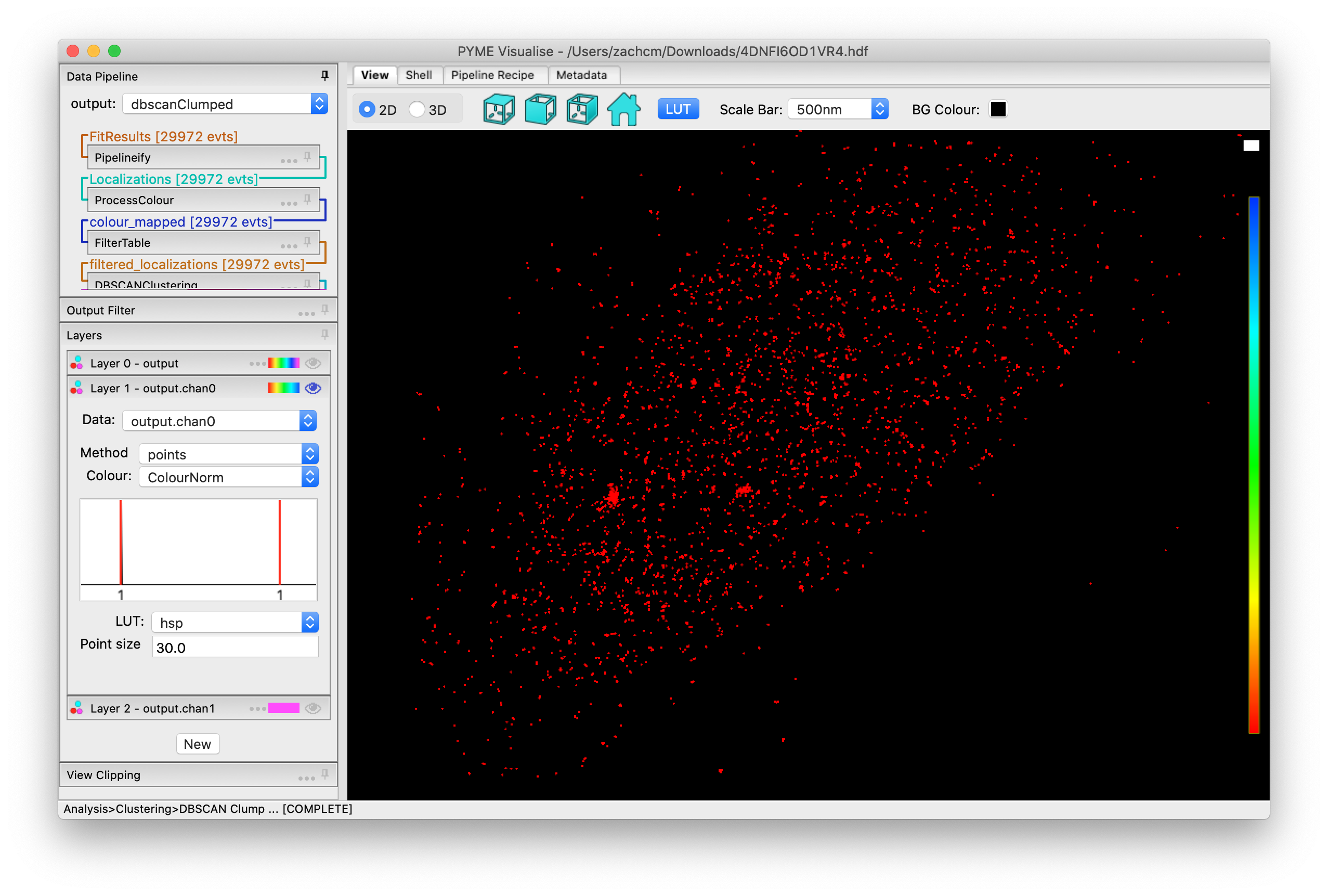Click the first cube view icon
The image size is (1328, 896).
click(x=498, y=109)
